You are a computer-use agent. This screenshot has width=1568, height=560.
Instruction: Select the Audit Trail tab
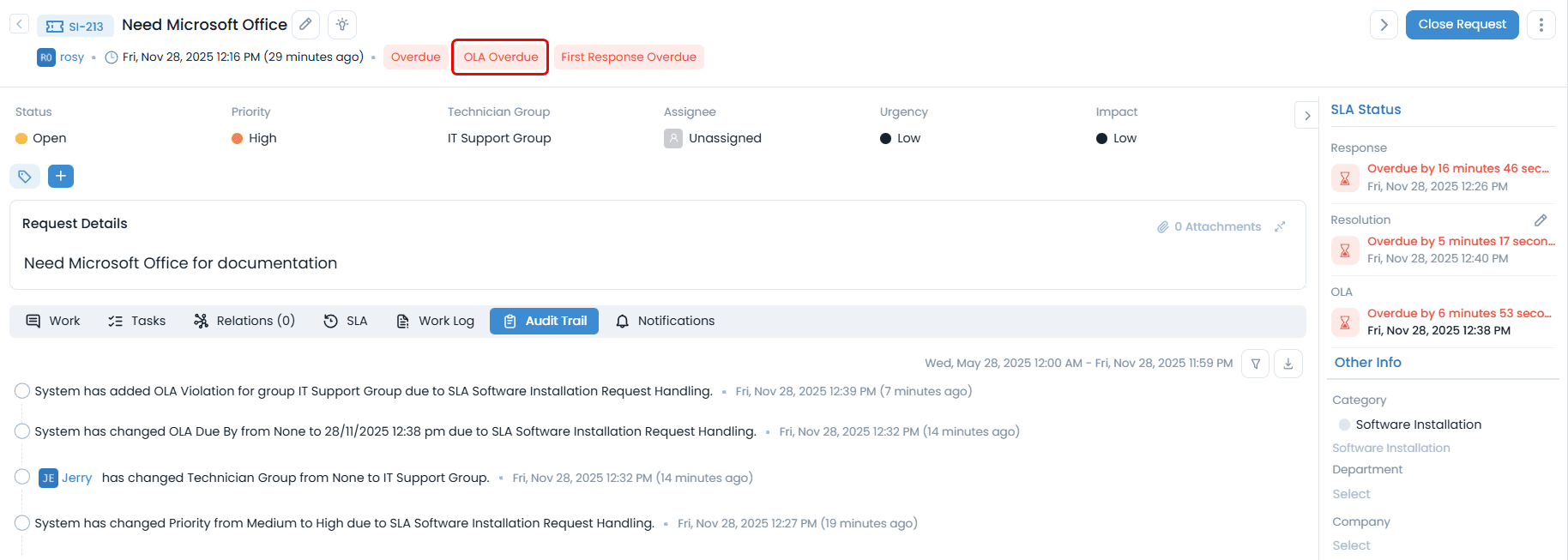click(545, 321)
